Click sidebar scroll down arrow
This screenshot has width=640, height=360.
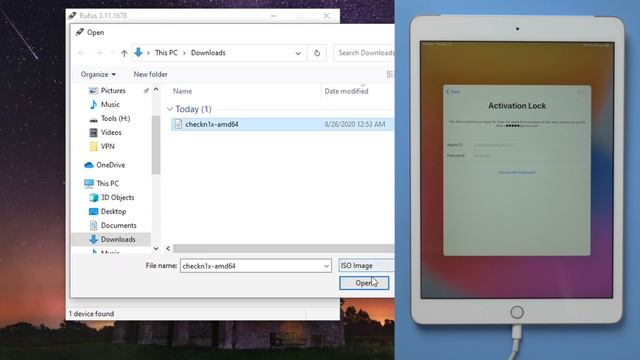pos(156,248)
